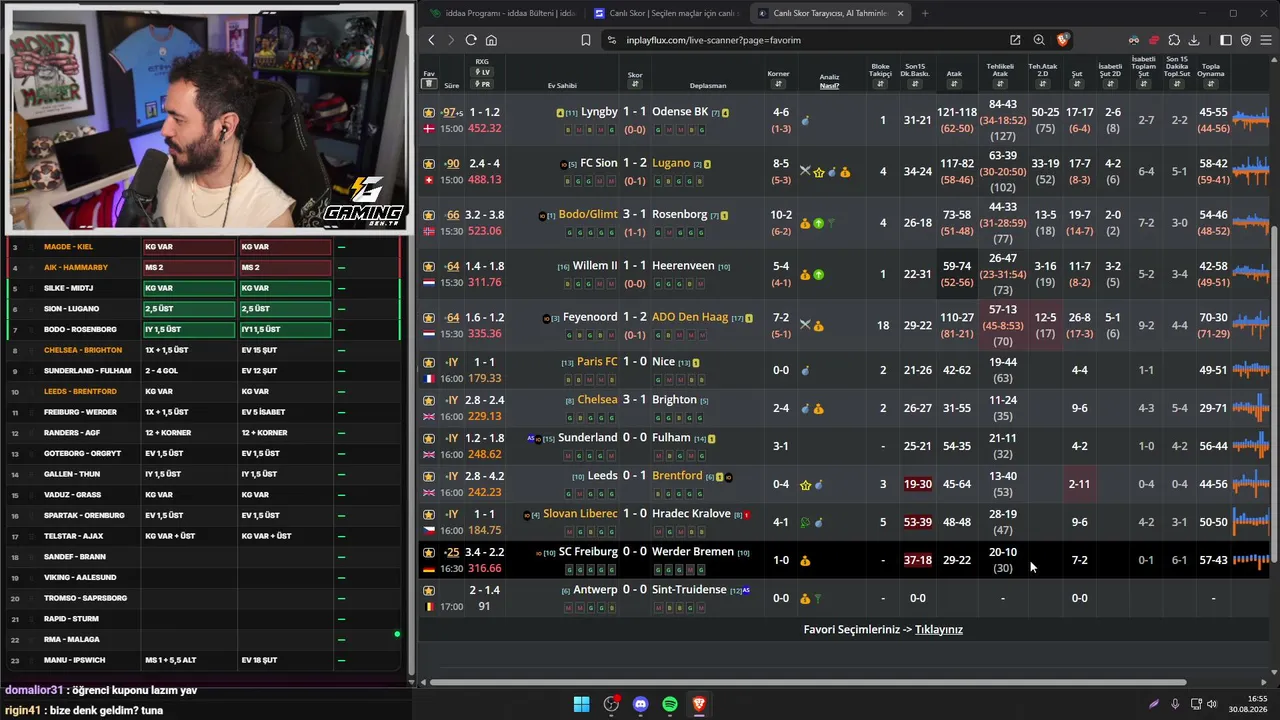Click green ball icon in Slovan Liberec row

point(805,522)
